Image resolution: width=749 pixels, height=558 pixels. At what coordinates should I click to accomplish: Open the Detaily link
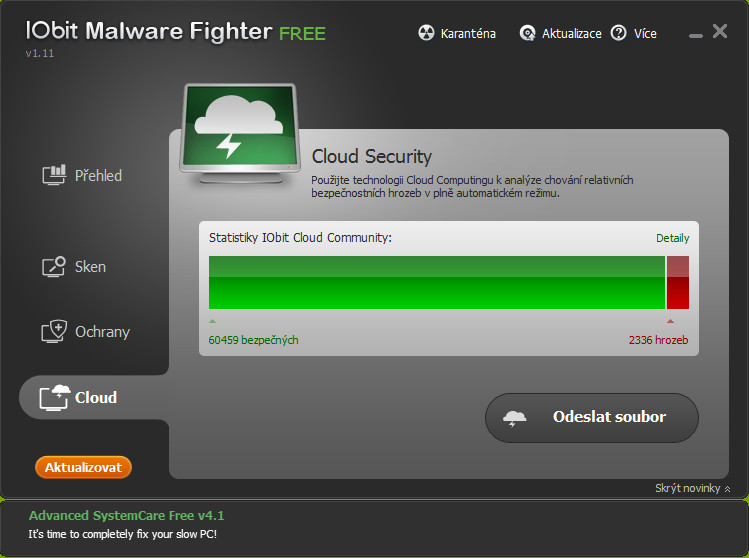[672, 238]
